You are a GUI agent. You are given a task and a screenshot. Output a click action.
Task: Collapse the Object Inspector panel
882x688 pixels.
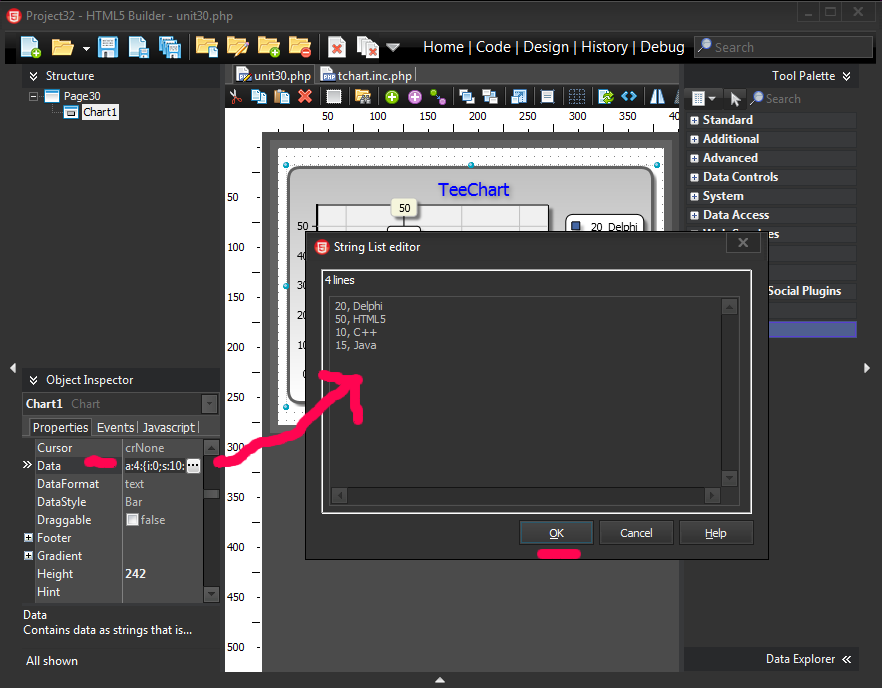pyautogui.click(x=34, y=380)
